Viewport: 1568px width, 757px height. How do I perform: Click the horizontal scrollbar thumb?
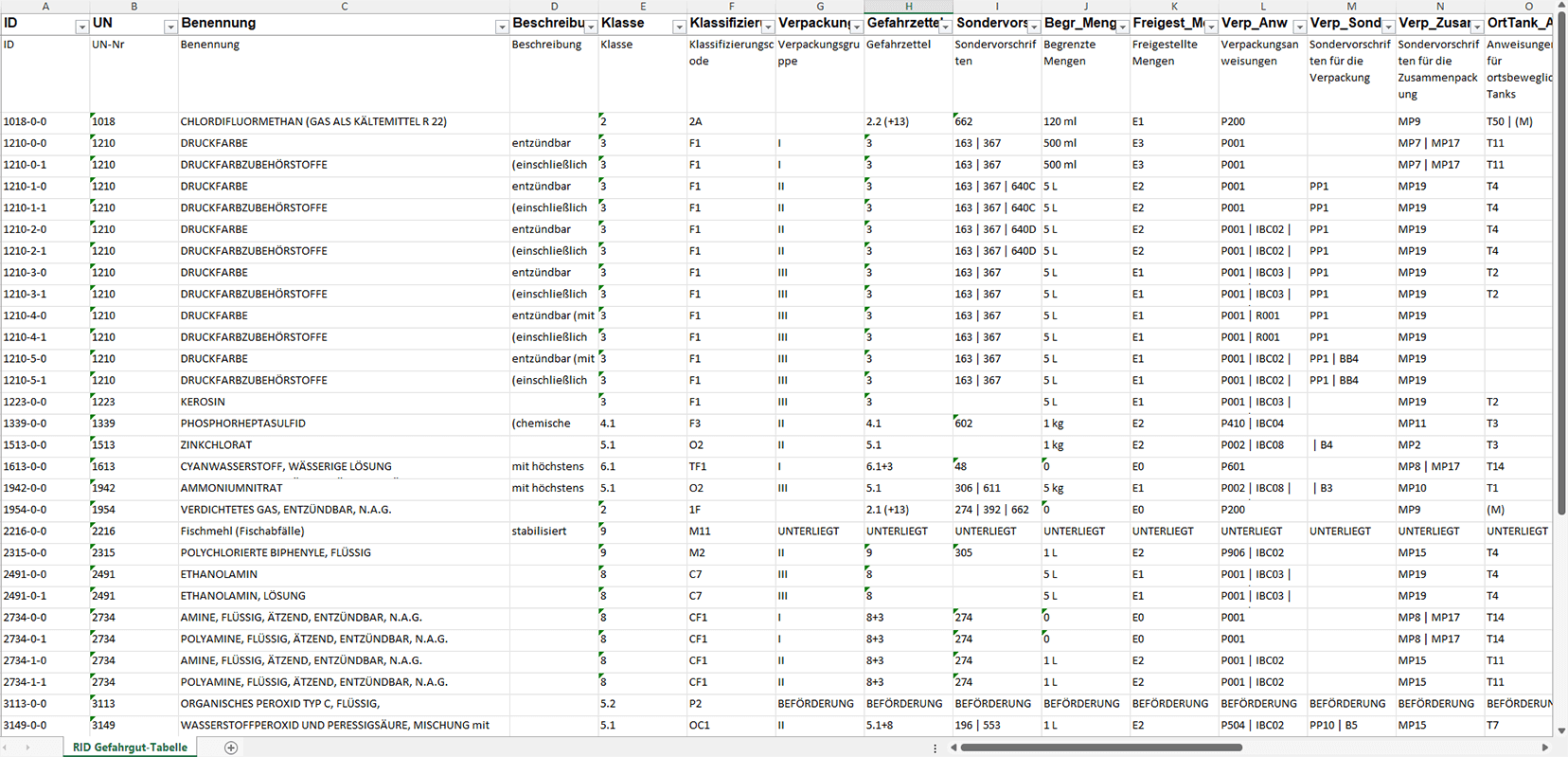point(1101,748)
